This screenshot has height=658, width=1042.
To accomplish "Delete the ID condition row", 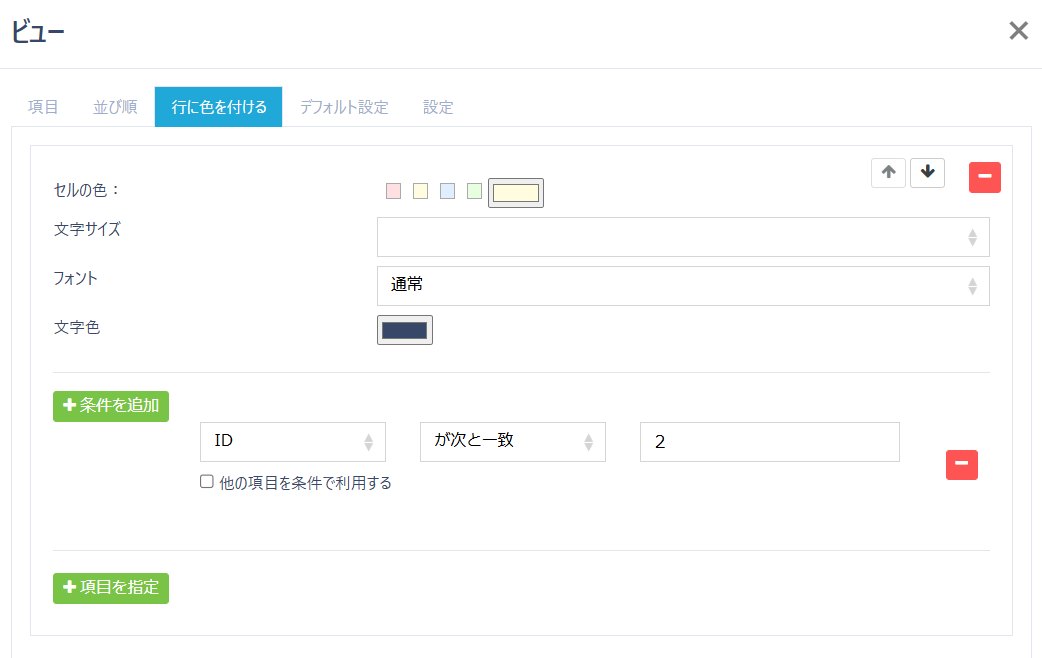I will tap(961, 464).
